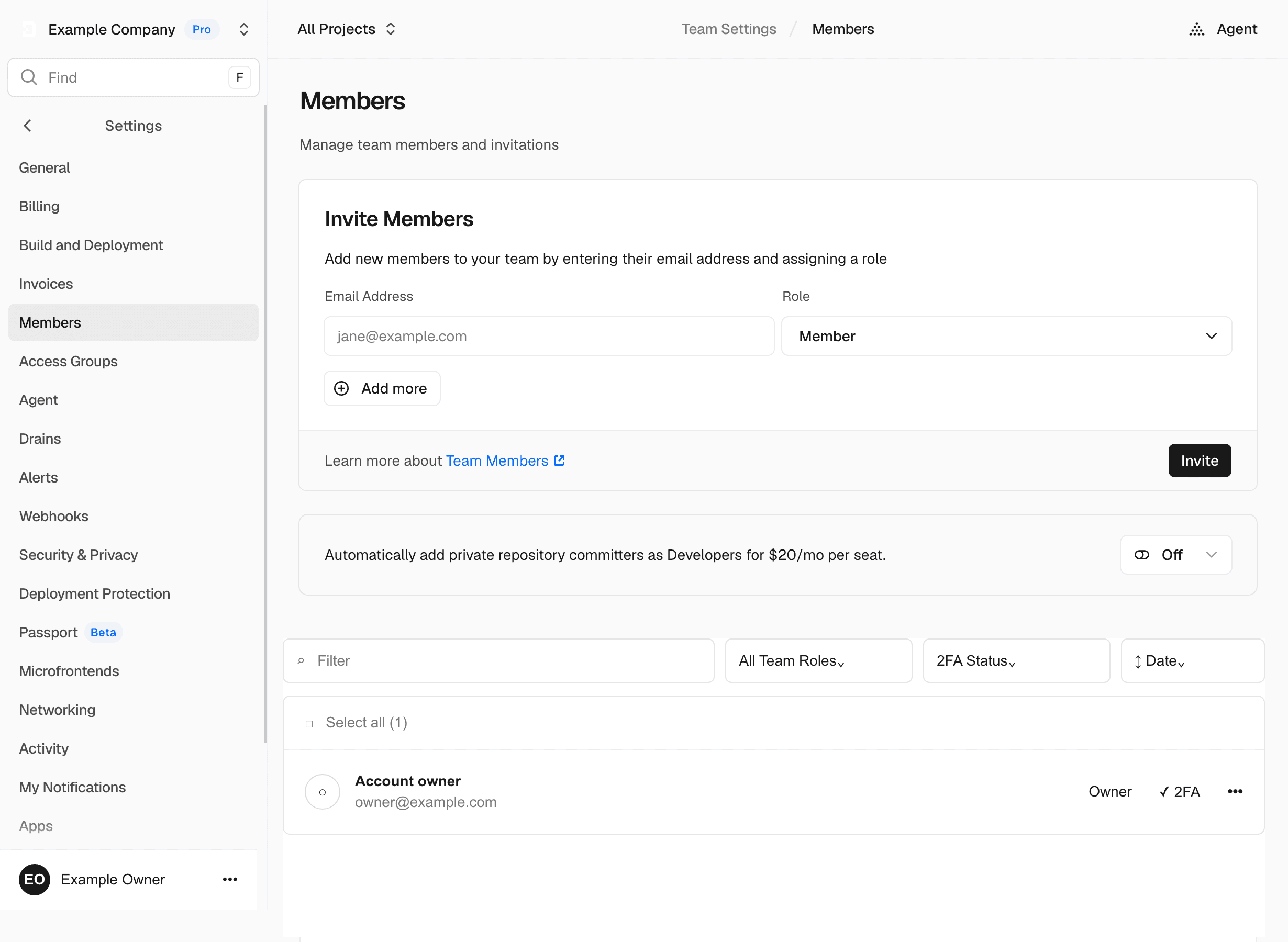The width and height of the screenshot is (1288, 942).
Task: Click the Owner role label
Action: [x=1109, y=792]
